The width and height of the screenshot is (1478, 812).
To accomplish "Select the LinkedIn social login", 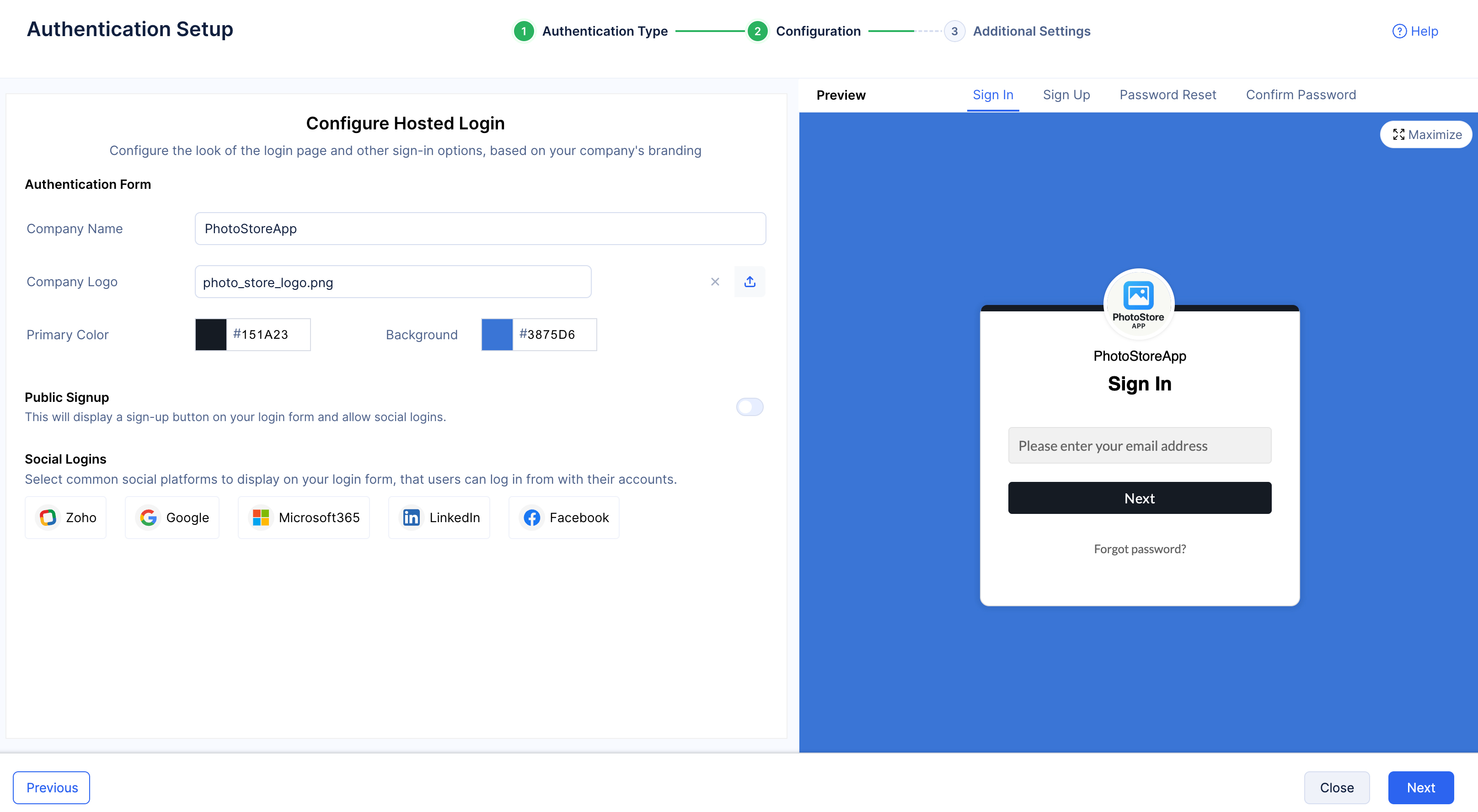I will [x=439, y=517].
